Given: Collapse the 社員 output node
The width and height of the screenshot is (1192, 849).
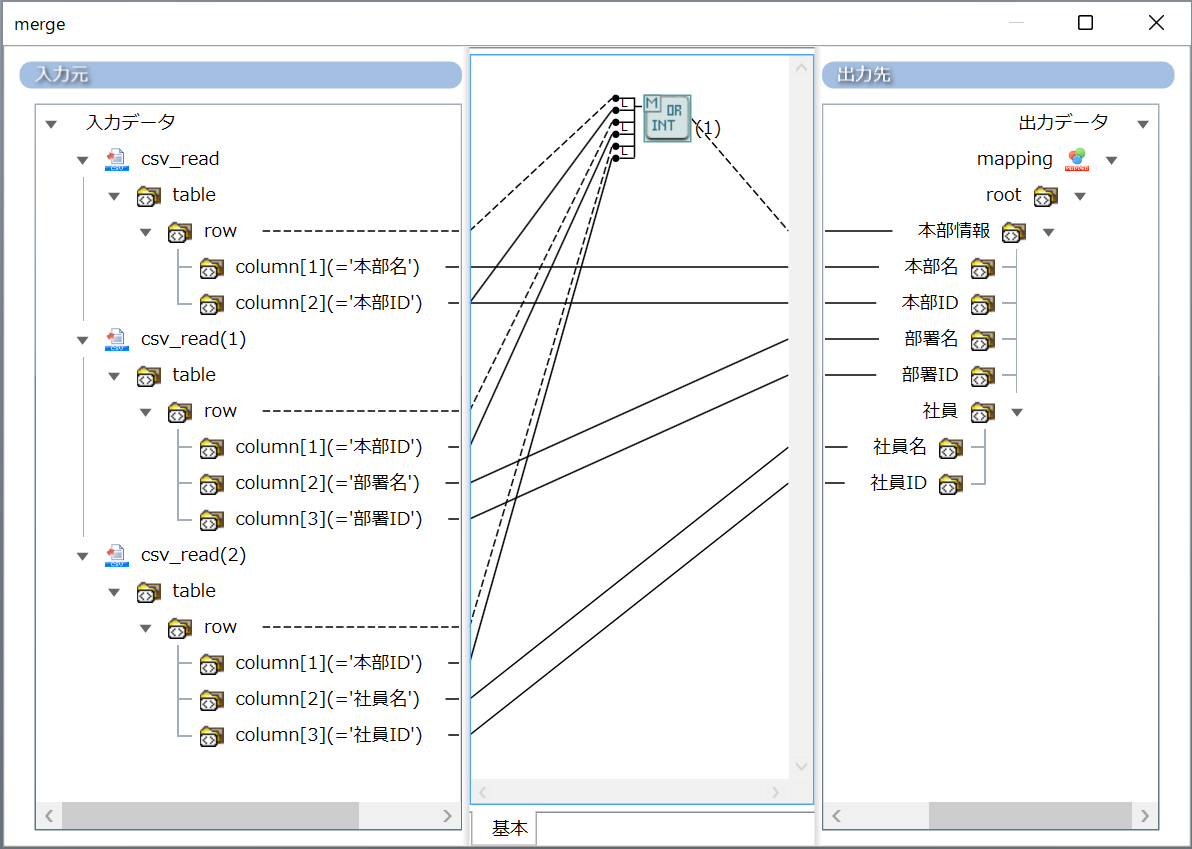Looking at the screenshot, I should click(x=1016, y=413).
